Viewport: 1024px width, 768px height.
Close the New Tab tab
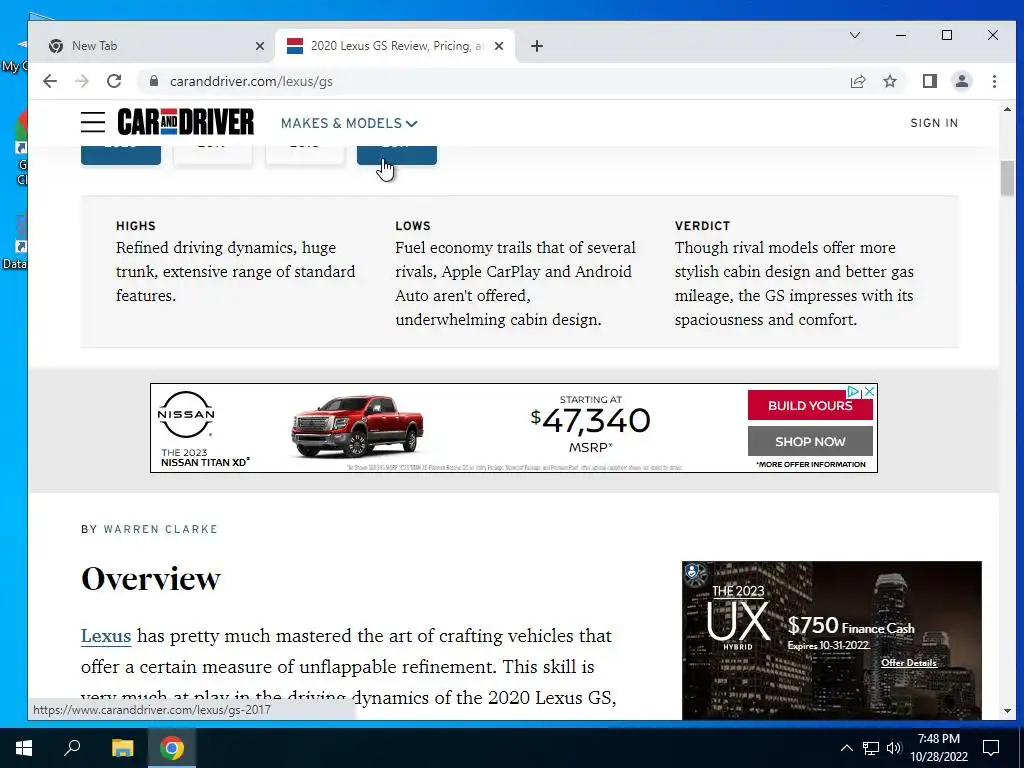259,46
